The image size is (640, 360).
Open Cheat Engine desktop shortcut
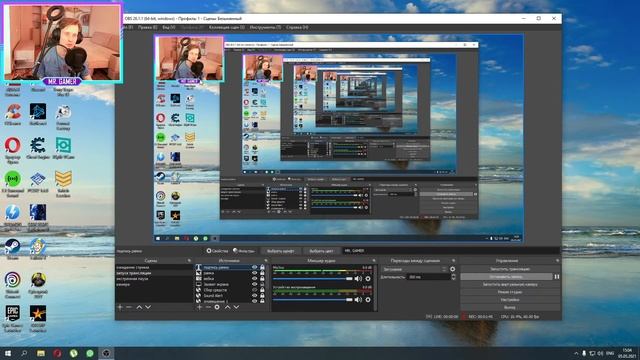(x=38, y=148)
